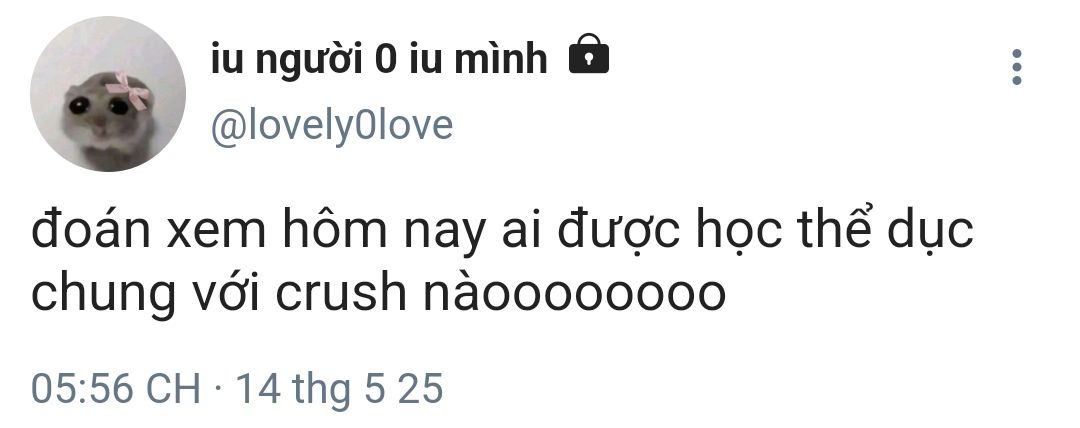Click the hamster's eyes in the avatar

point(98,106)
